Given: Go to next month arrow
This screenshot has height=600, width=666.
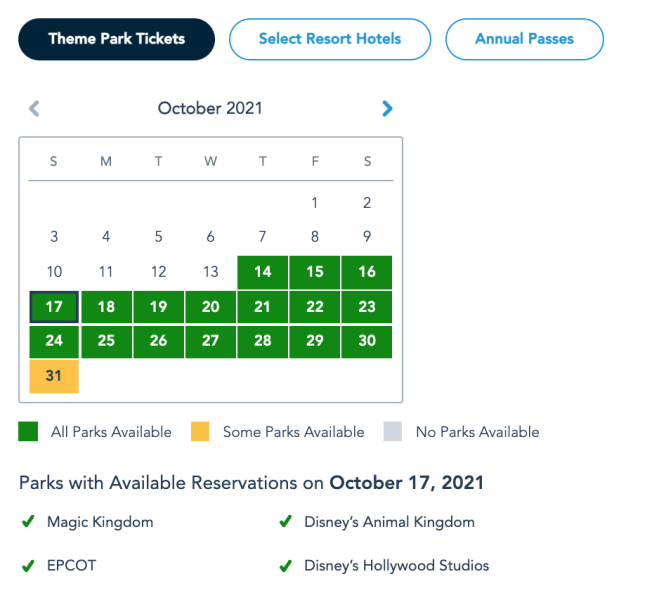Looking at the screenshot, I should (x=387, y=108).
